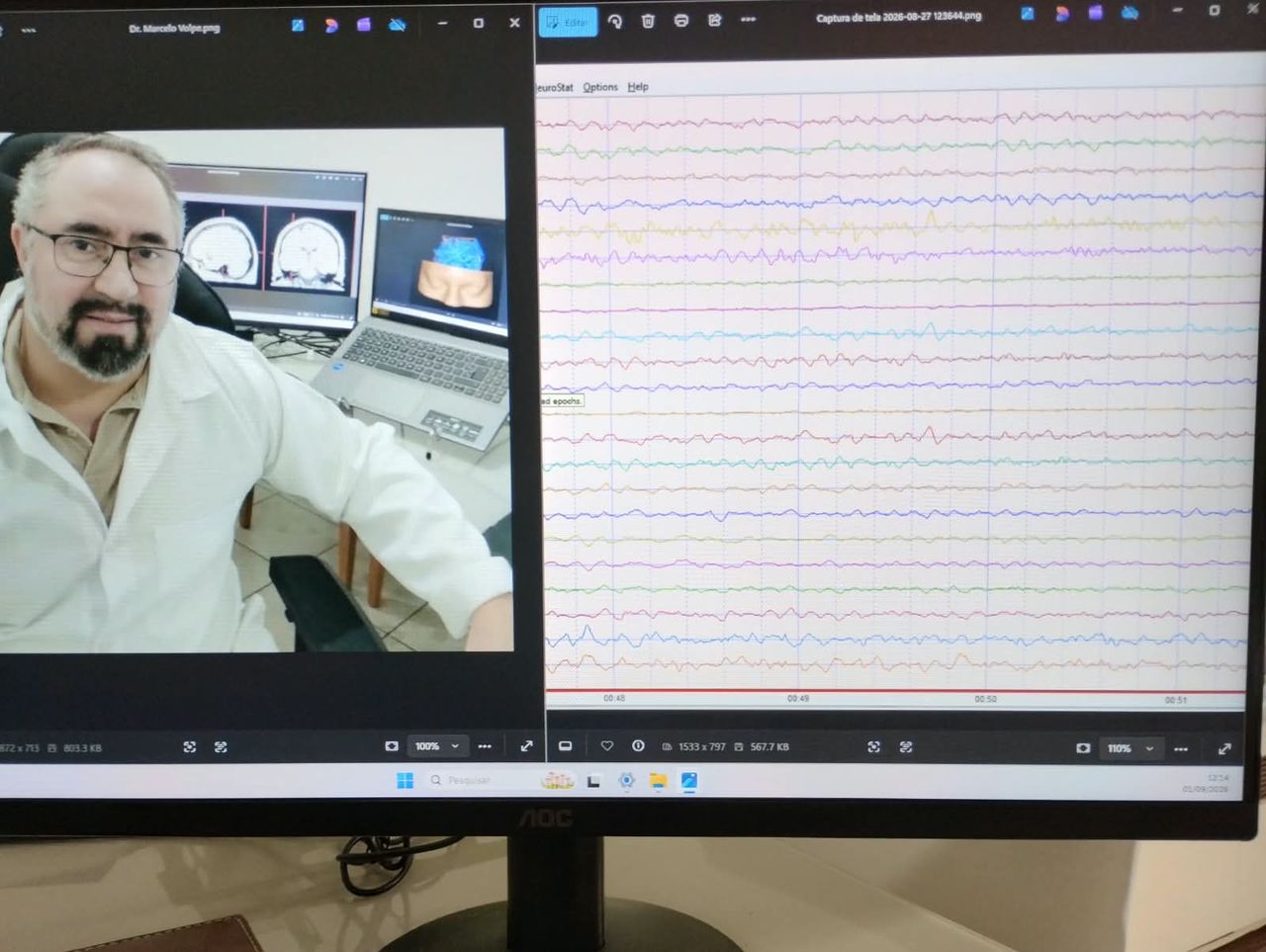Open three-dots menu beside 110% zoom
Image resolution: width=1266 pixels, height=952 pixels.
pos(1181,749)
